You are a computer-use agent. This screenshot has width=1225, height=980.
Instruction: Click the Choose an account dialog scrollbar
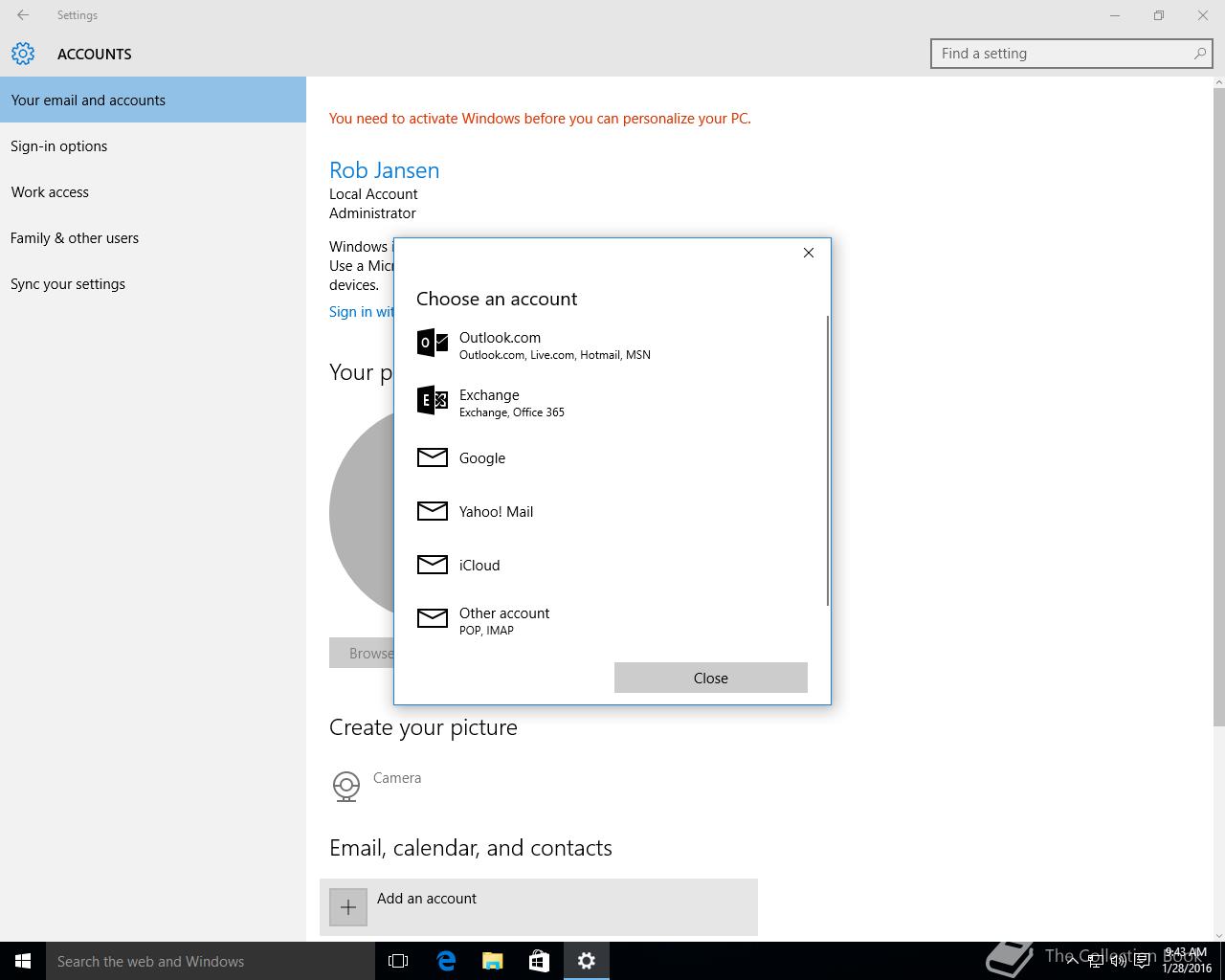pos(827,460)
